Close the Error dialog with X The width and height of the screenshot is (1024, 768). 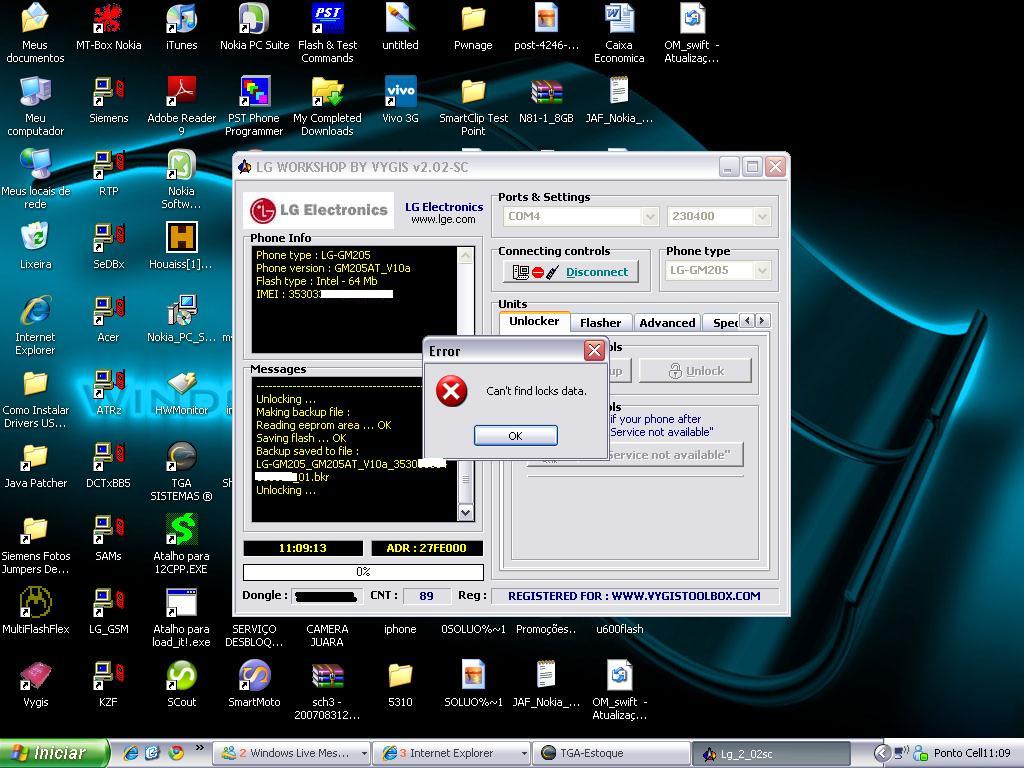pyautogui.click(x=594, y=351)
